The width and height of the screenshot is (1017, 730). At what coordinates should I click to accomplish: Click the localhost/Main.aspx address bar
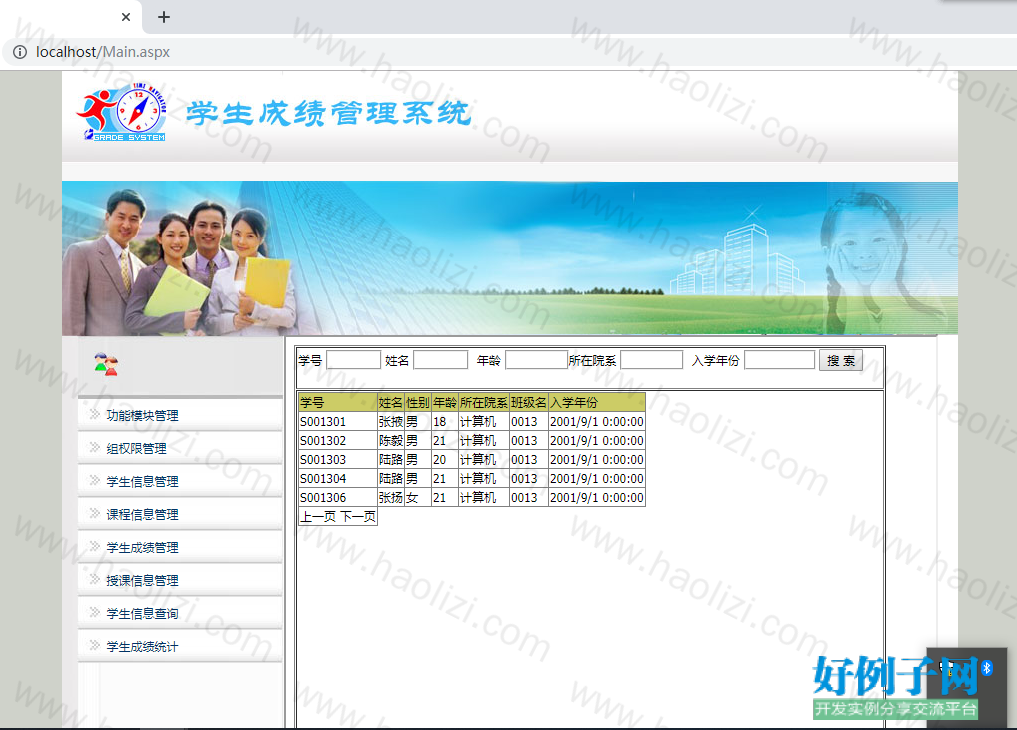[x=102, y=52]
